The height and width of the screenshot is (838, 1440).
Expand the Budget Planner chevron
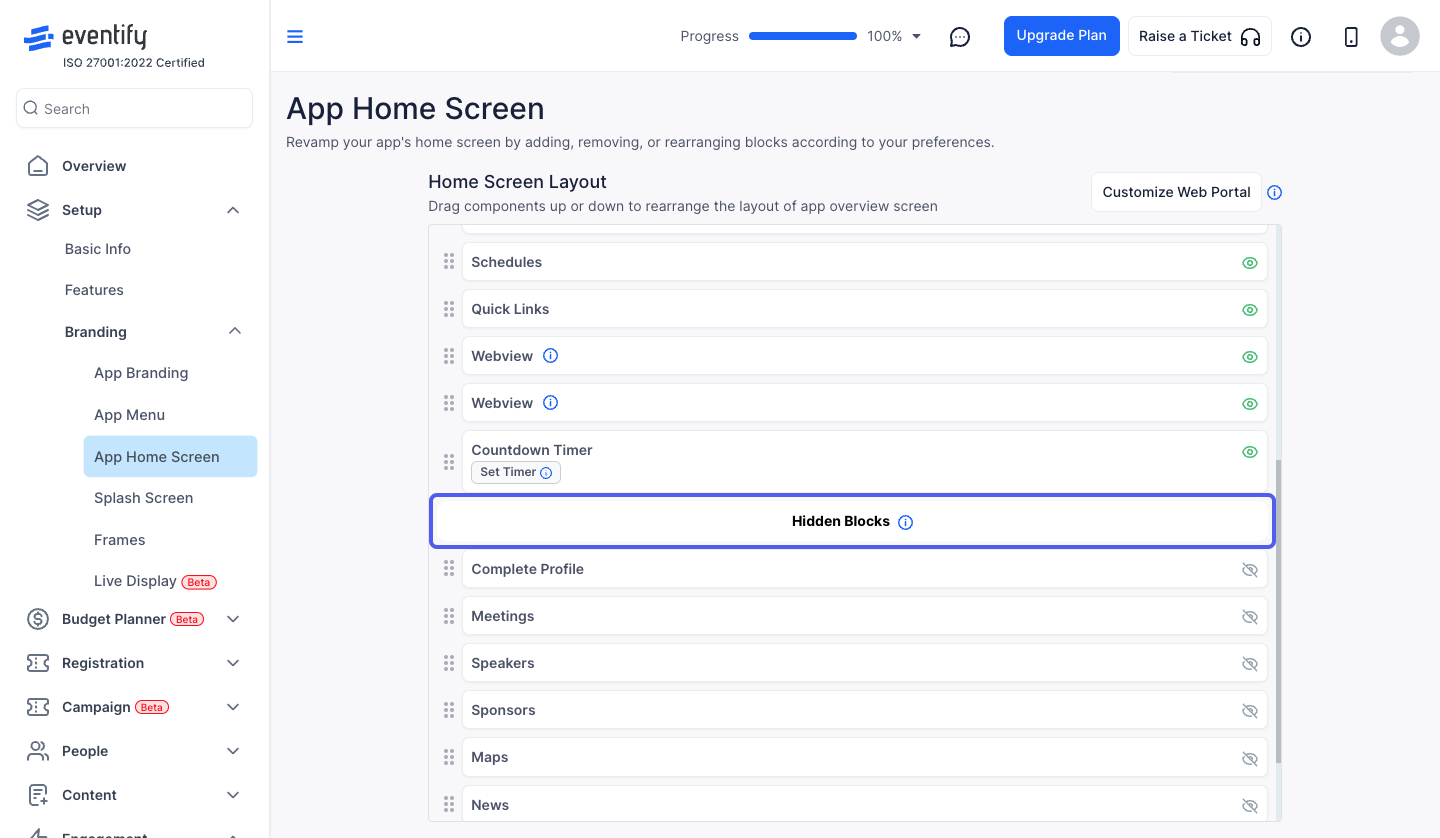pos(233,619)
